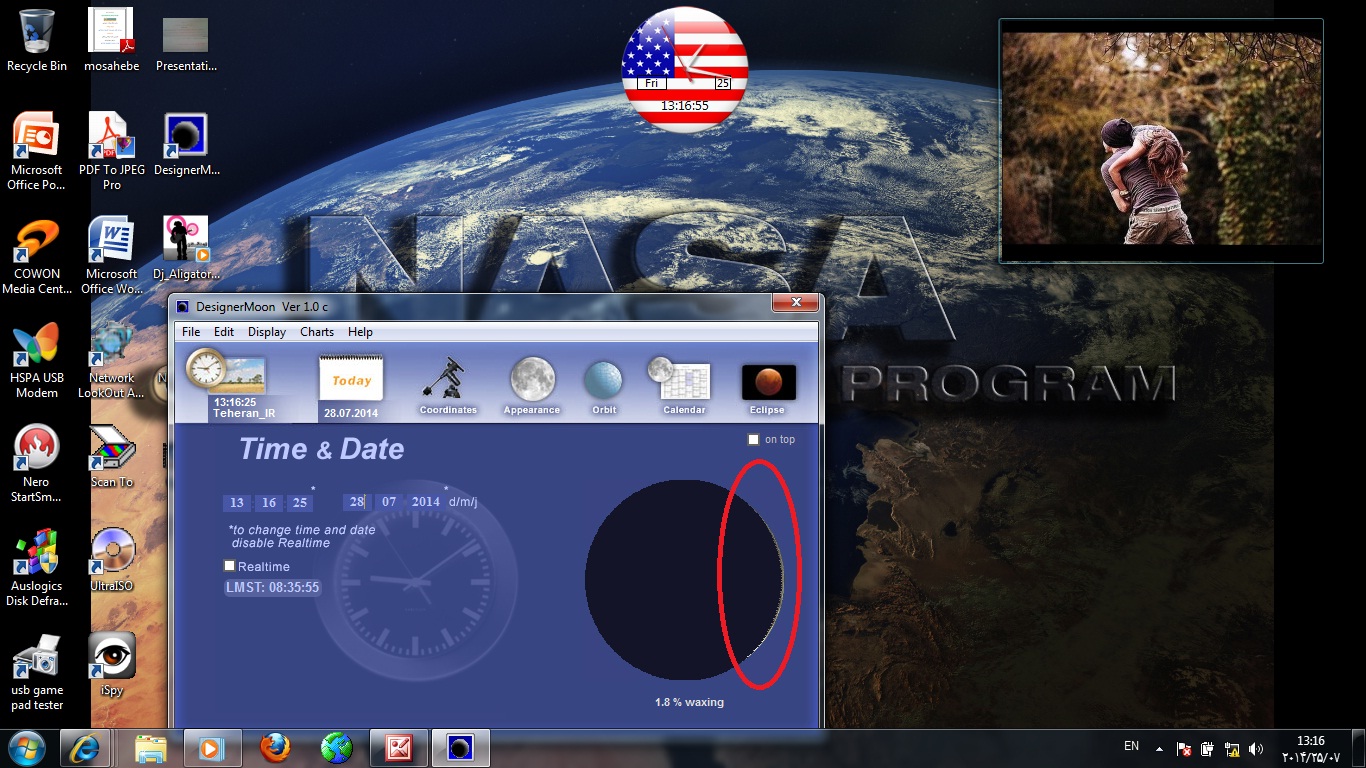Select the Dj_Aligator media file icon

(186, 248)
